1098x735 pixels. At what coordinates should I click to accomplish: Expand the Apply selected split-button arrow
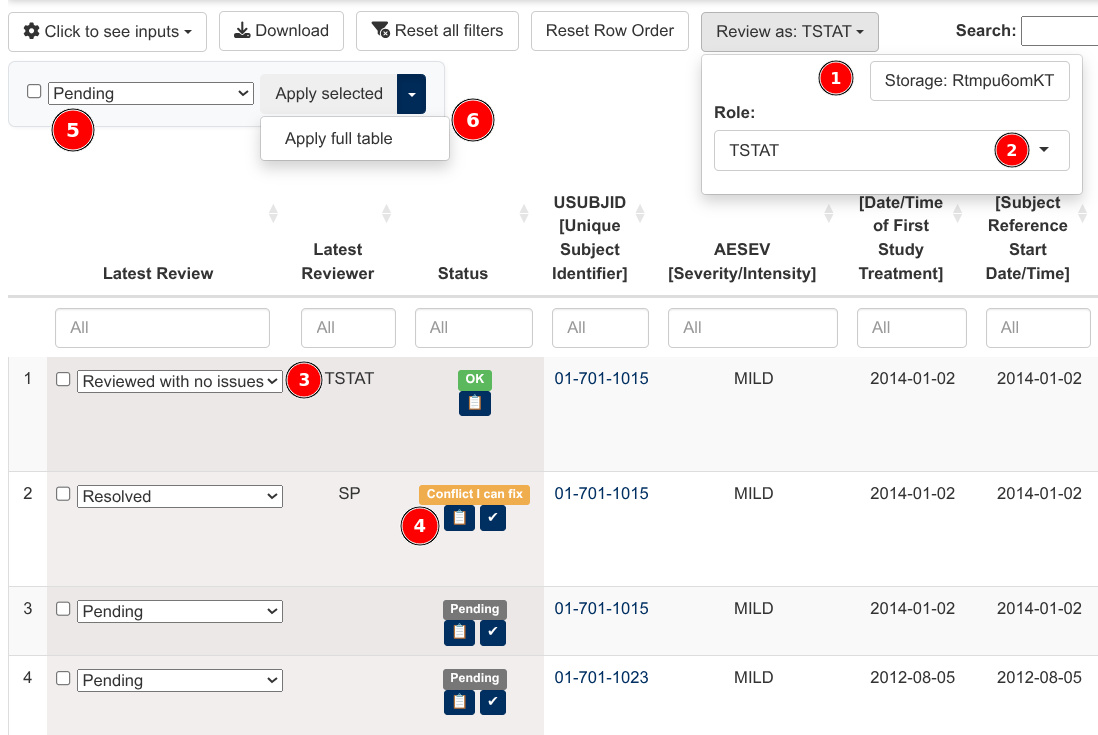(x=411, y=94)
